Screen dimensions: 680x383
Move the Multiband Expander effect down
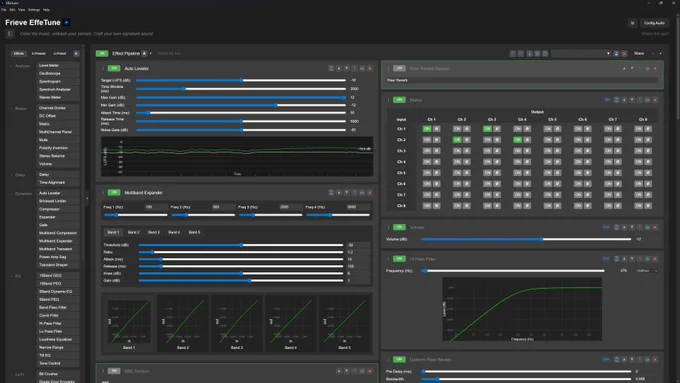[347, 193]
